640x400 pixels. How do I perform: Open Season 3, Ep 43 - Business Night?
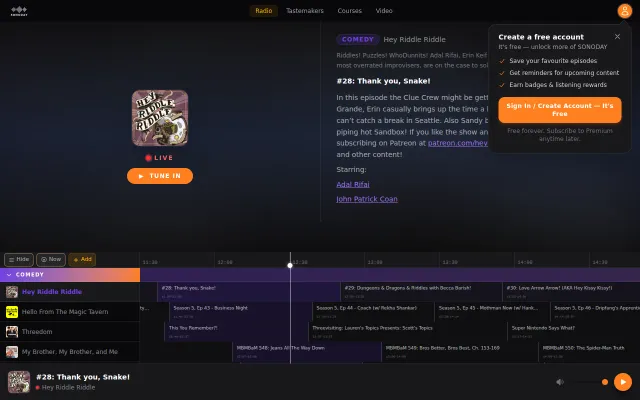point(241,312)
